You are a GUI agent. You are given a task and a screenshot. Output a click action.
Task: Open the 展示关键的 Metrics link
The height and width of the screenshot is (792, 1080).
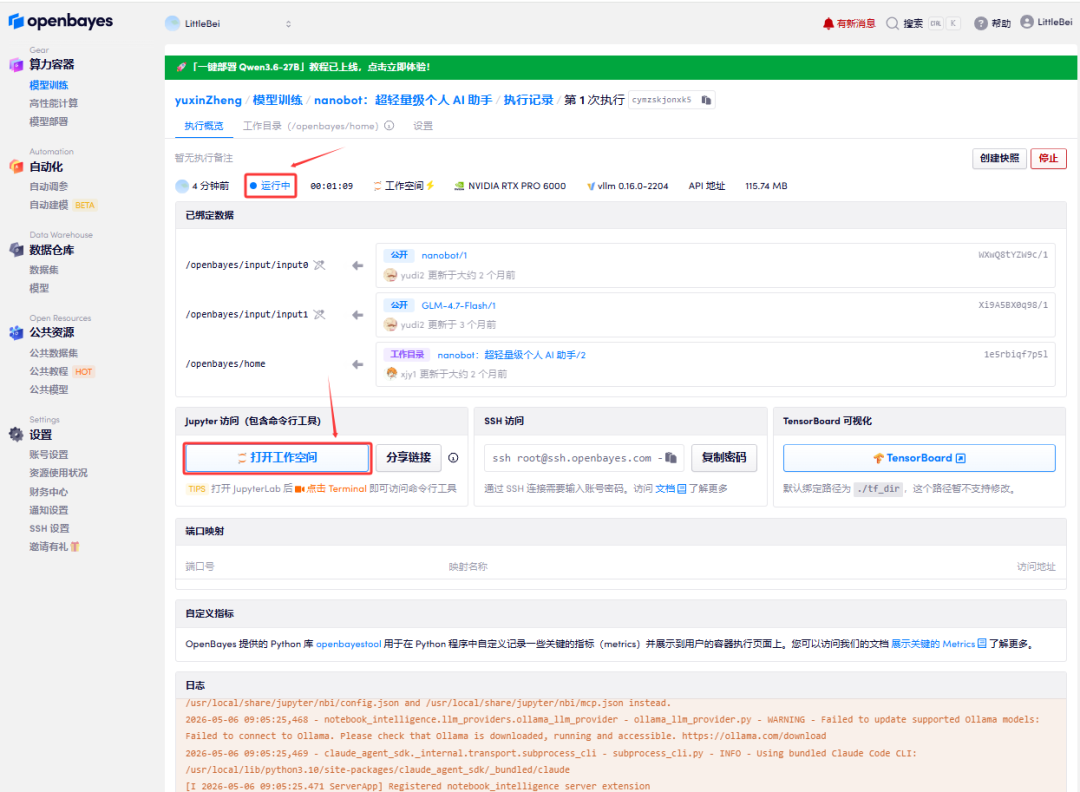pos(939,645)
